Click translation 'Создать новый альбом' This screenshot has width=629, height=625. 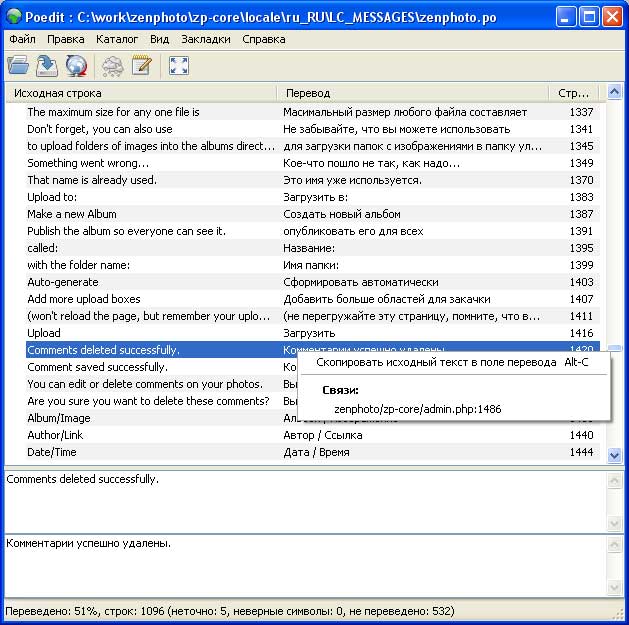[342, 214]
